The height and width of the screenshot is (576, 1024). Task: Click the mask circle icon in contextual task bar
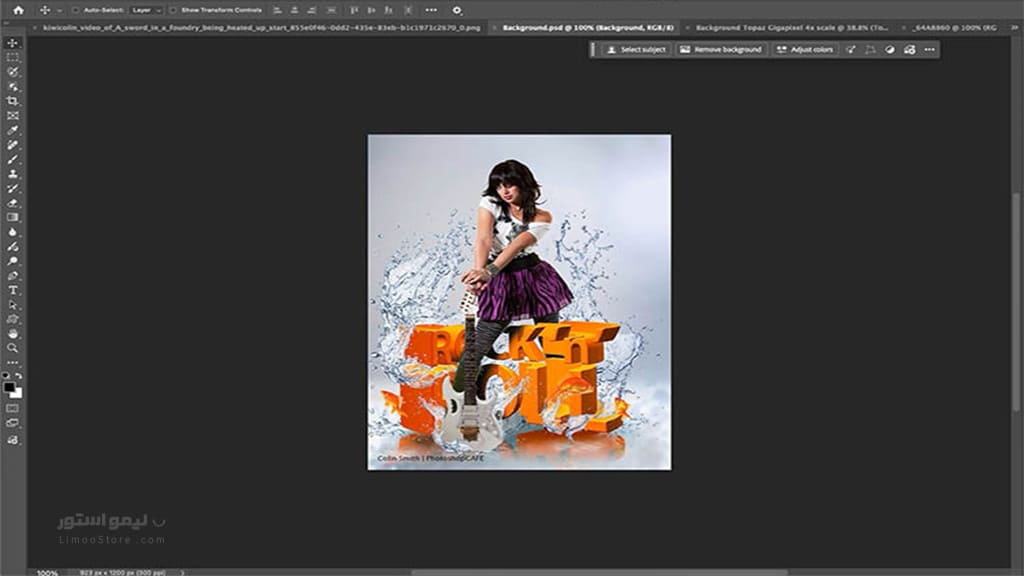(x=889, y=50)
